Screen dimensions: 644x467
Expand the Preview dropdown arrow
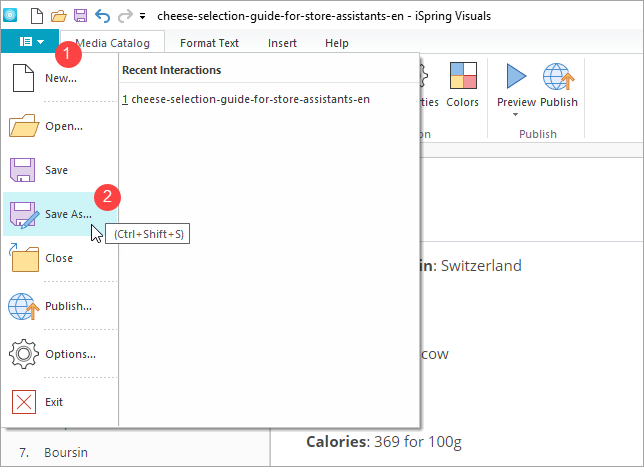tap(515, 115)
